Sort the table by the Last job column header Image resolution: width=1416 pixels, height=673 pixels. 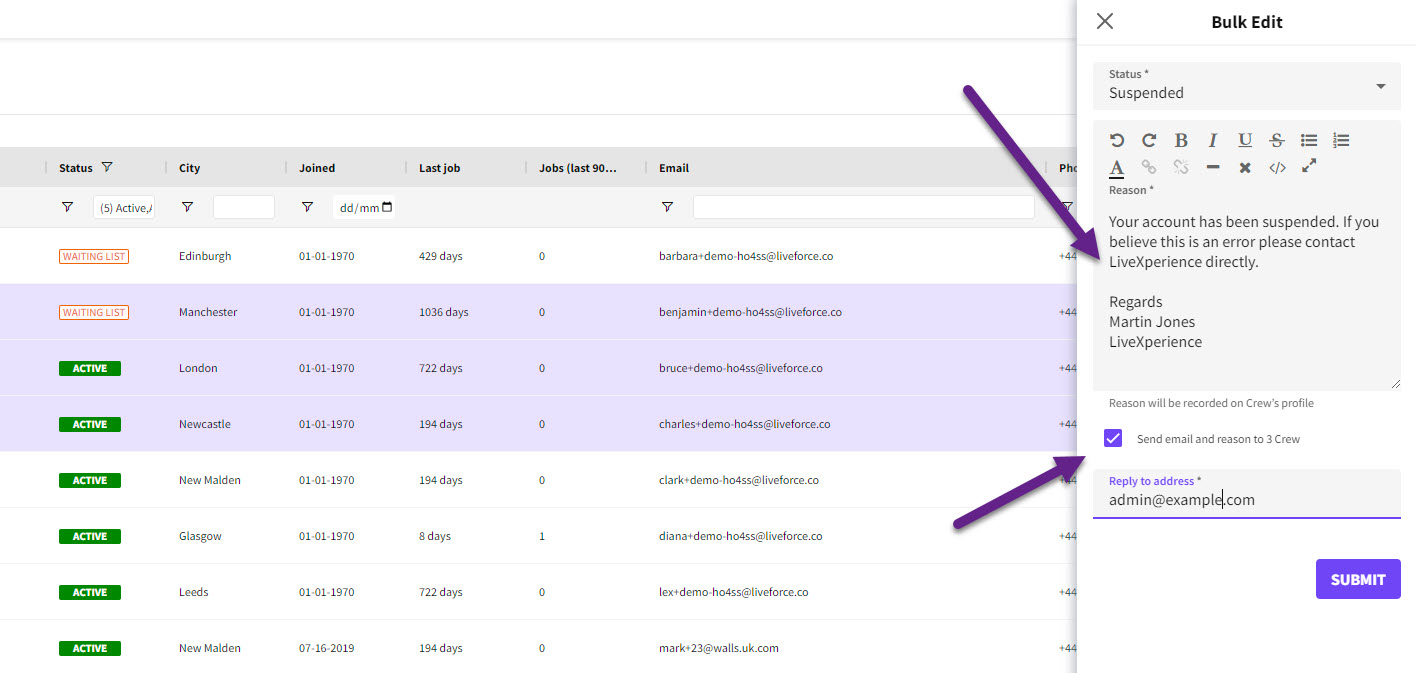coord(439,168)
